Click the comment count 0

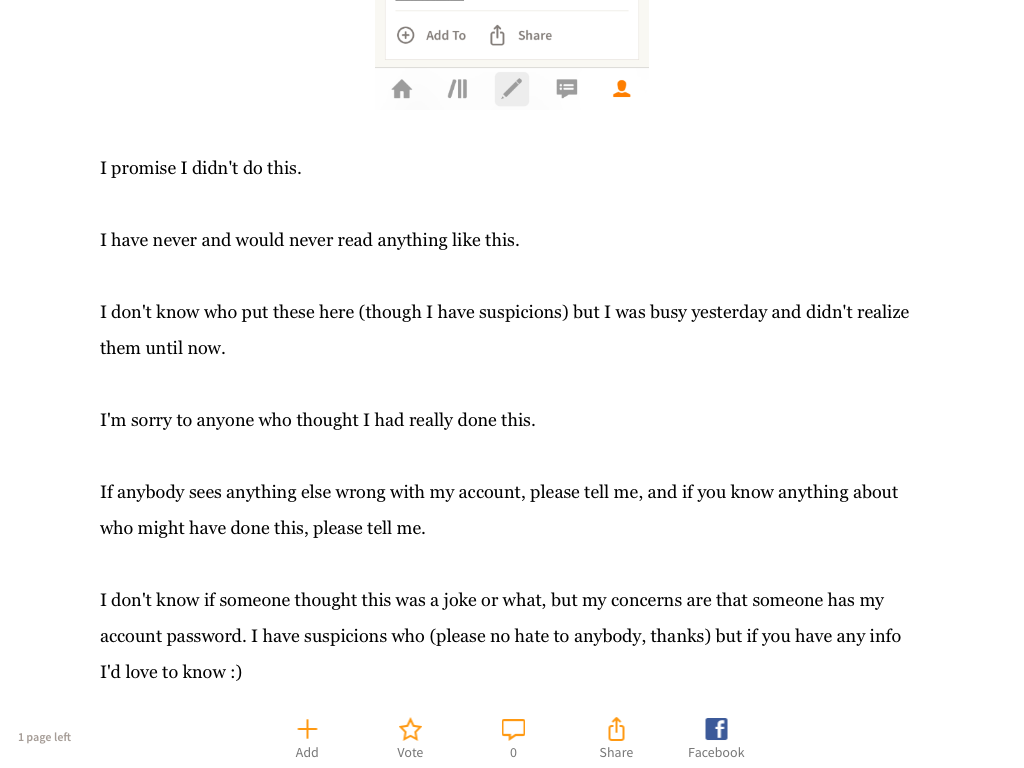(x=513, y=752)
